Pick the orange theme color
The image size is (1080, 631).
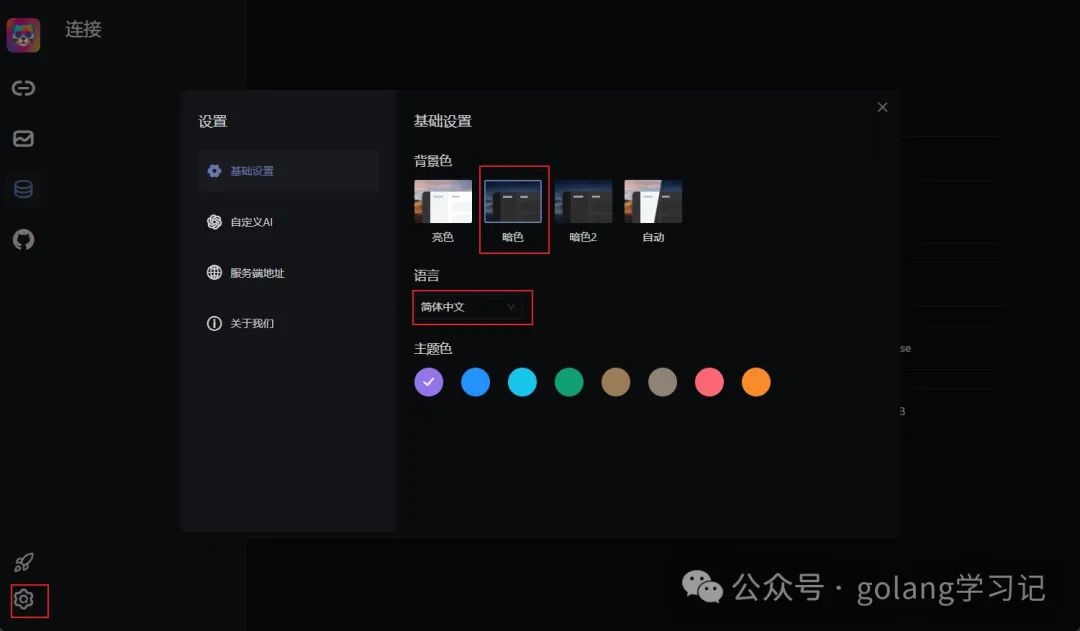click(756, 382)
